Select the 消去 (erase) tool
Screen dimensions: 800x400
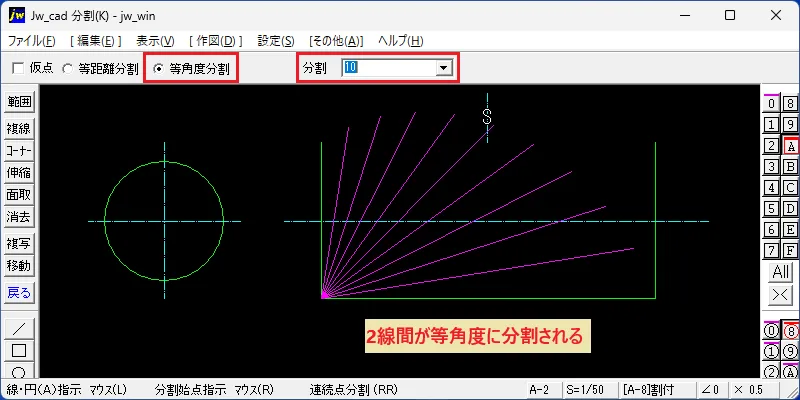pyautogui.click(x=19, y=217)
